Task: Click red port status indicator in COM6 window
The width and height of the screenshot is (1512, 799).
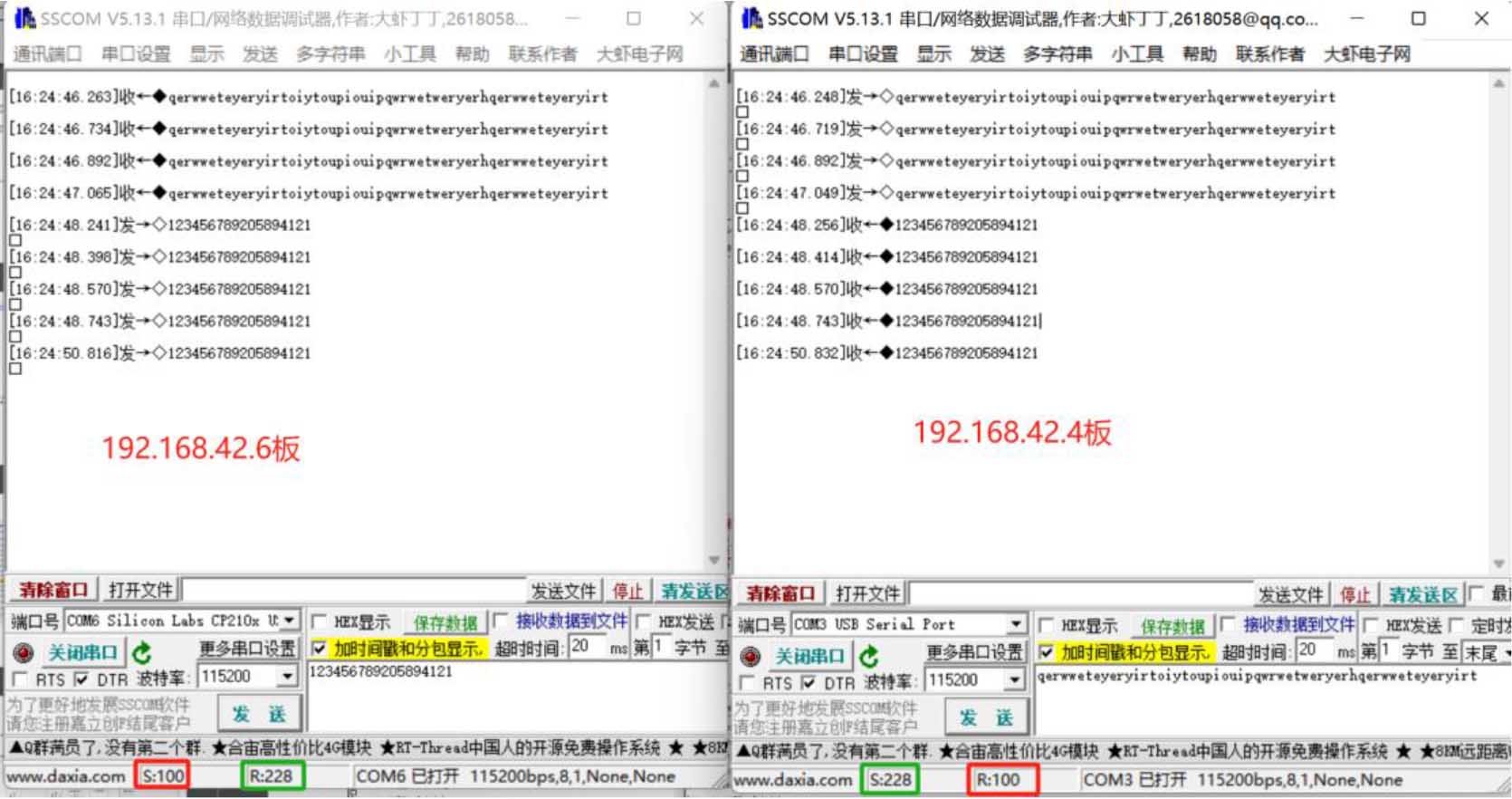Action: pos(24,652)
